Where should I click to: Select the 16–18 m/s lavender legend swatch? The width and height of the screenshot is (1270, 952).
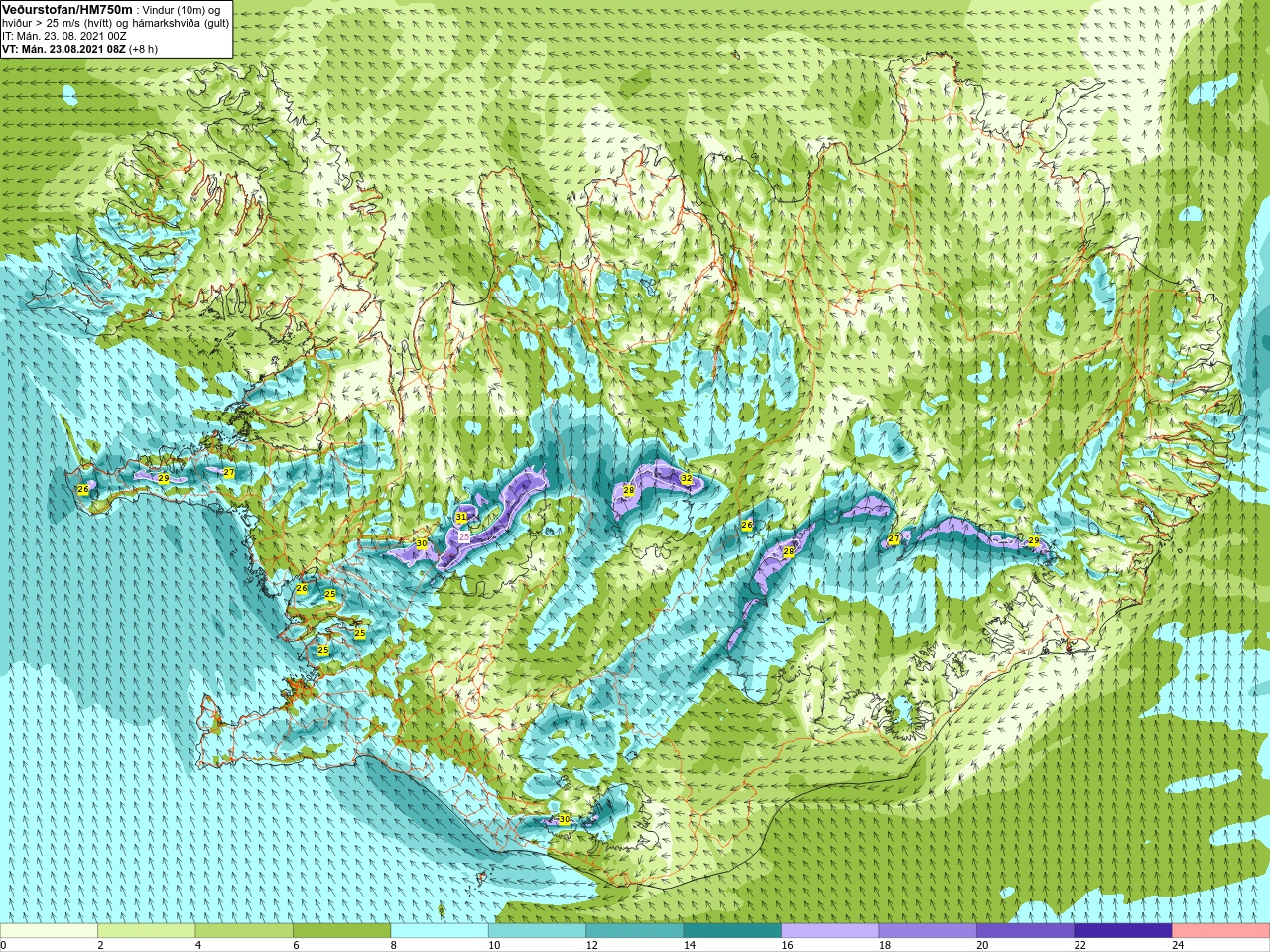(830, 931)
